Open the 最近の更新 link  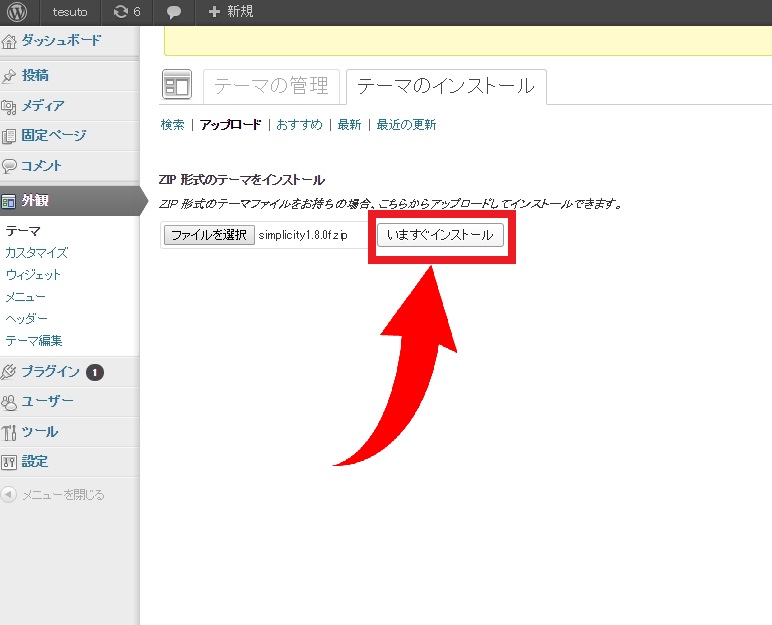click(x=405, y=125)
